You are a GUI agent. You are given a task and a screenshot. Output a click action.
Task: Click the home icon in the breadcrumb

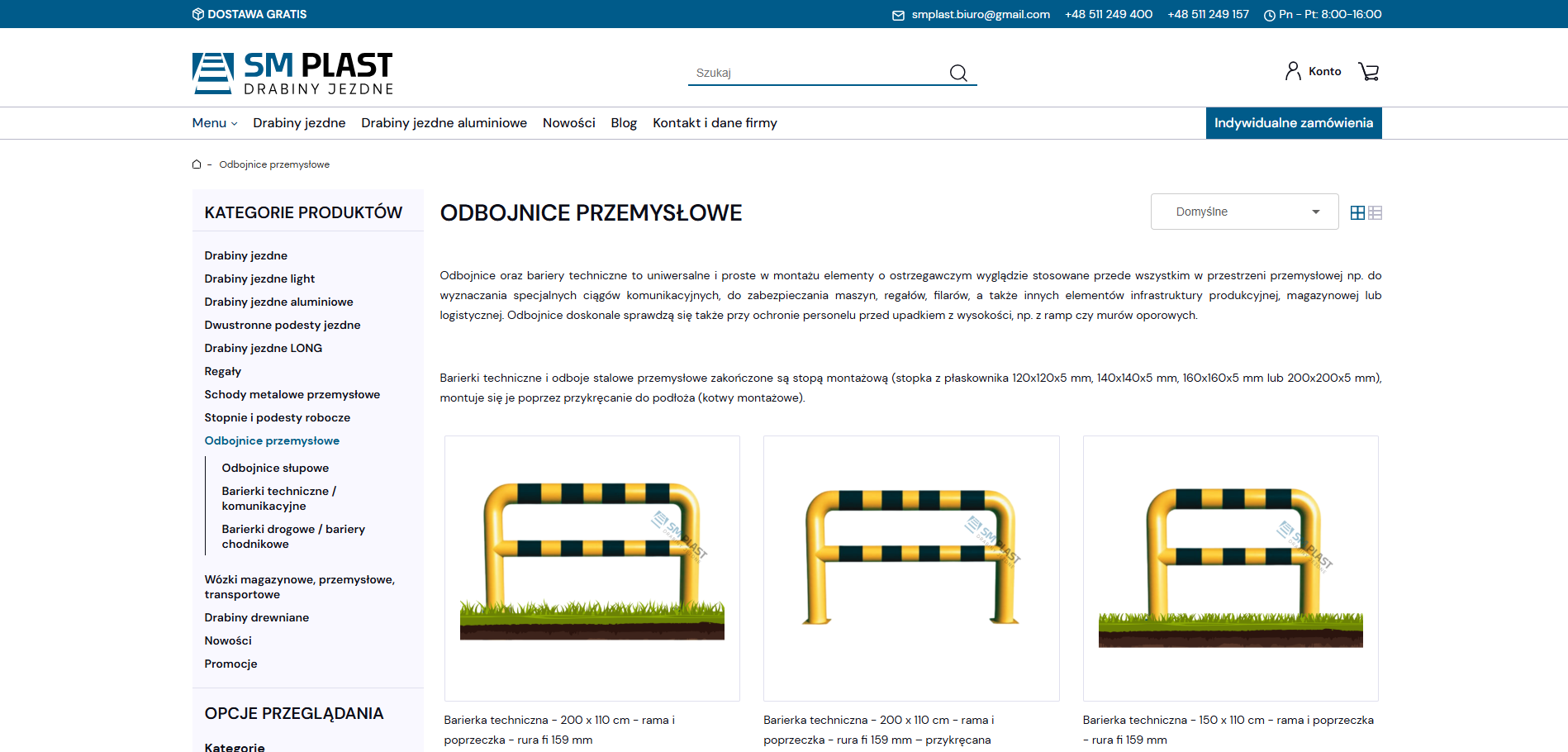coord(196,164)
